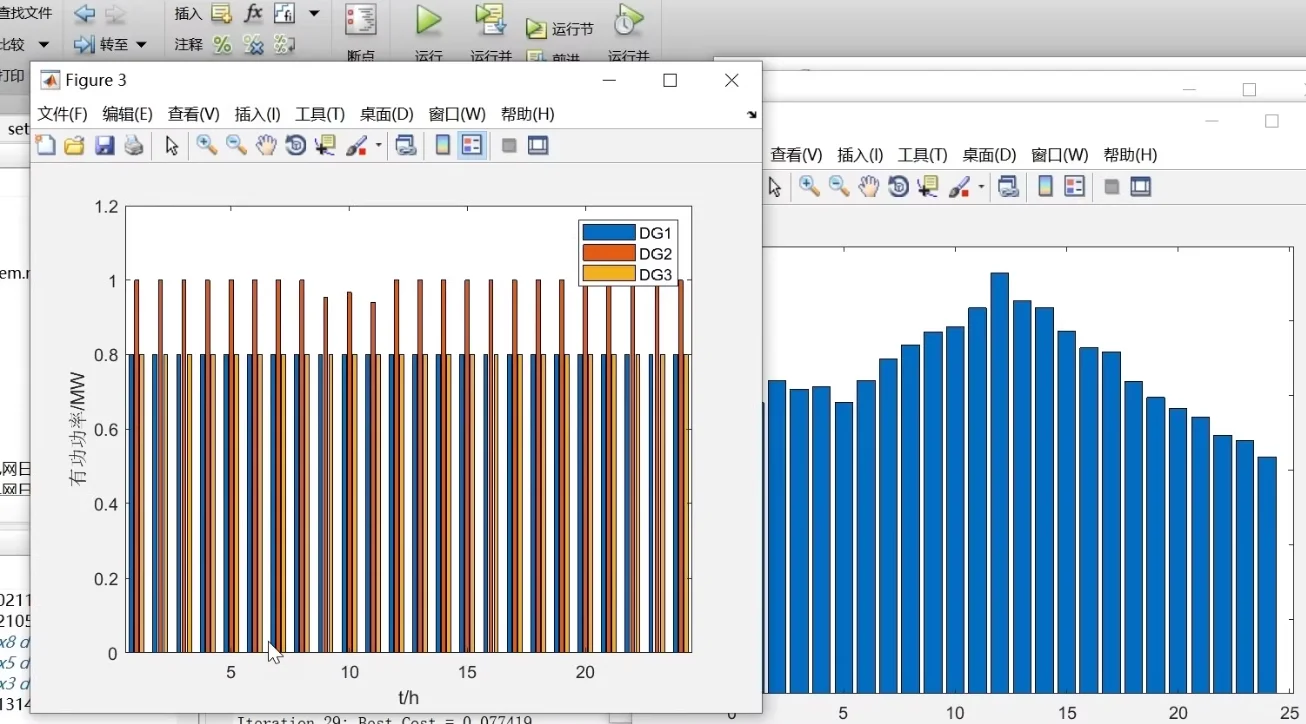
Task: Select Zoom Out tool in Figure 3 toolbar
Action: pyautogui.click(x=236, y=146)
